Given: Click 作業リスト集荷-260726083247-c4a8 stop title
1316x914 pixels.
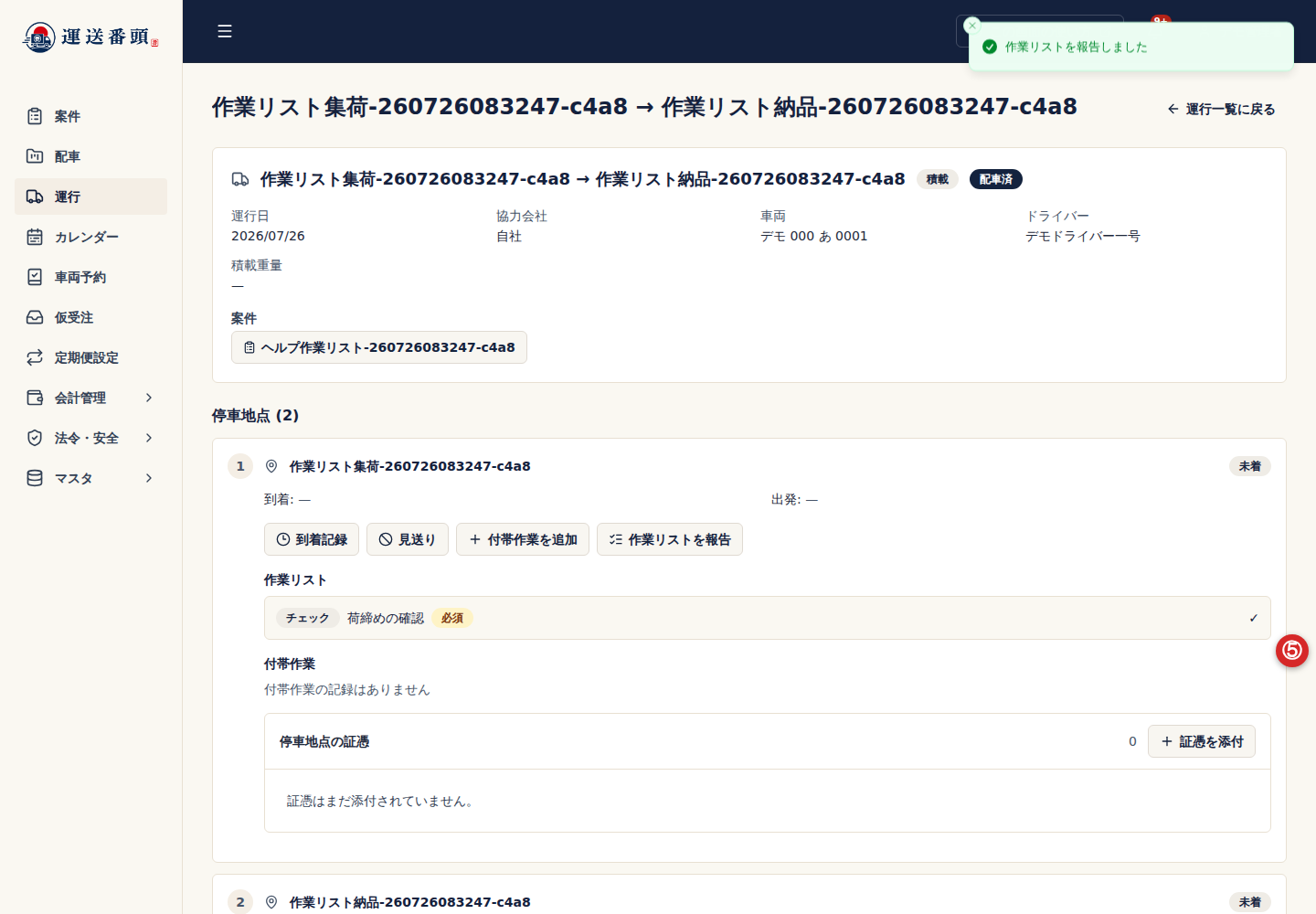Looking at the screenshot, I should coord(410,466).
